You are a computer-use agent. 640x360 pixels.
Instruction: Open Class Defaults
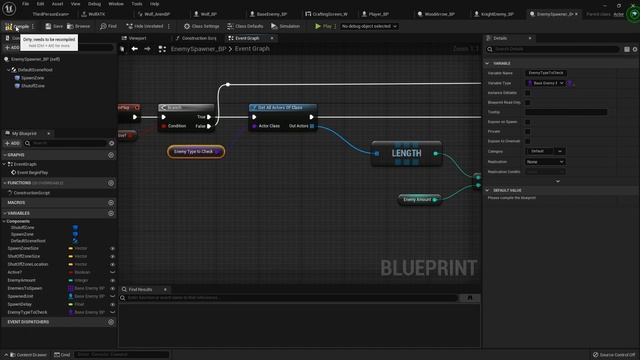pos(245,26)
